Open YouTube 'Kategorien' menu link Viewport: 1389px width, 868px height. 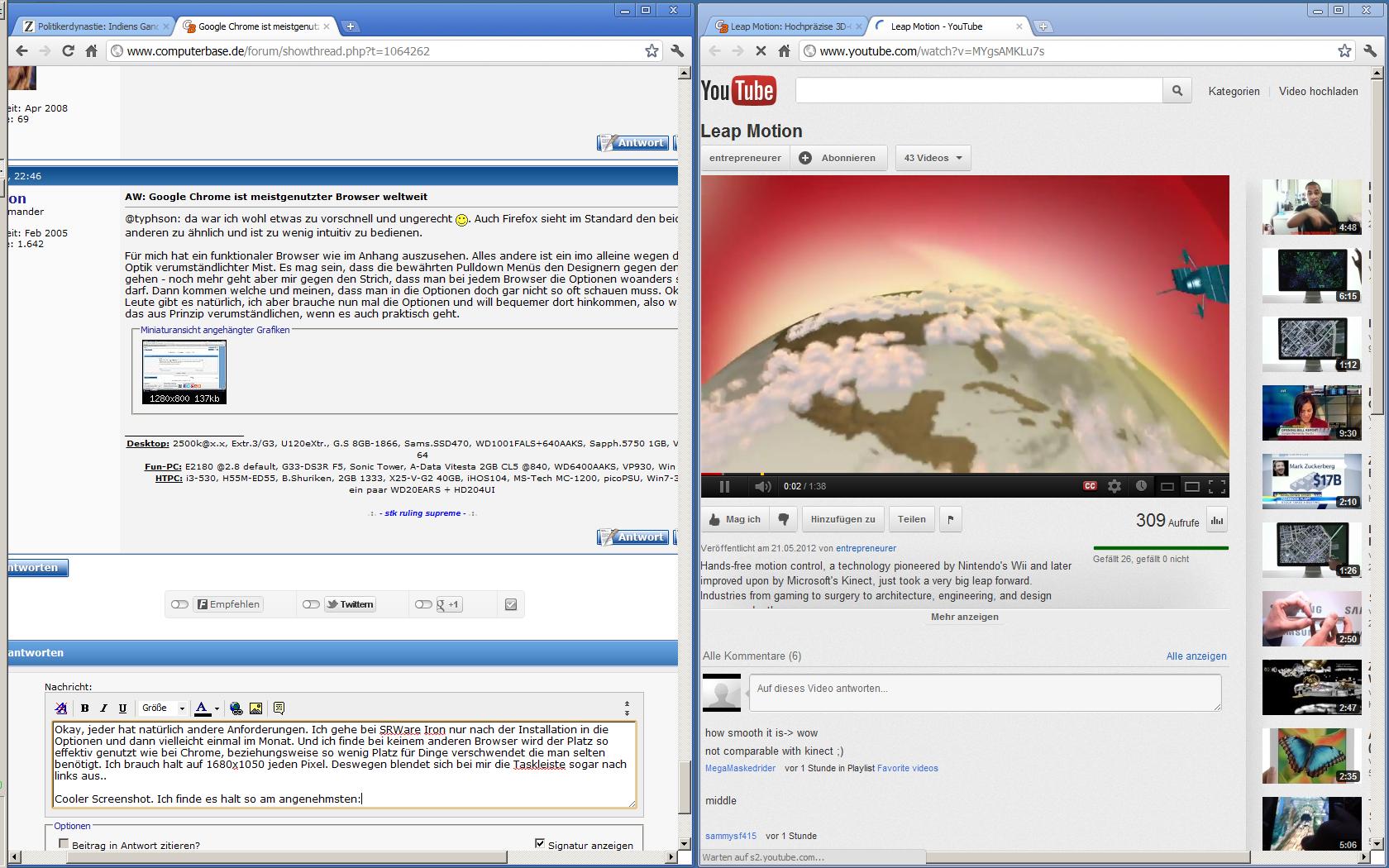(x=1234, y=91)
